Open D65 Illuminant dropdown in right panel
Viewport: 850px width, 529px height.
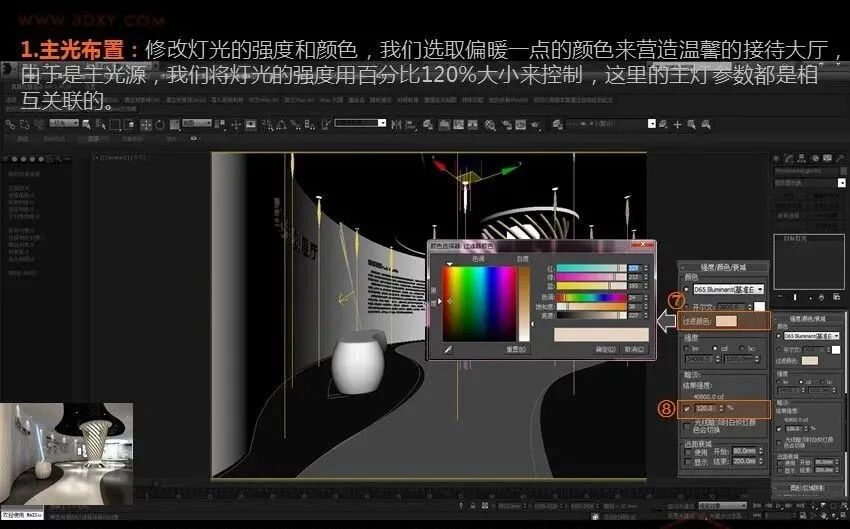pos(812,336)
